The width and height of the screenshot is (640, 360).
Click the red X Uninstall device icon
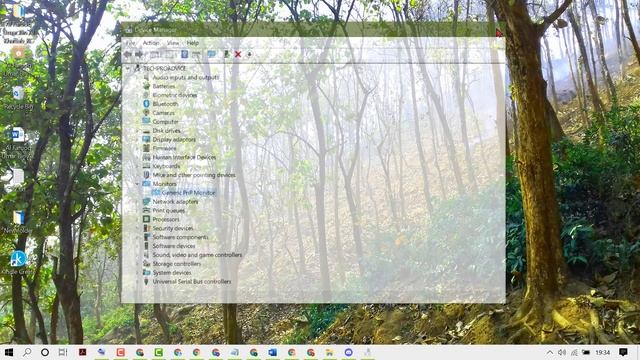[238, 54]
